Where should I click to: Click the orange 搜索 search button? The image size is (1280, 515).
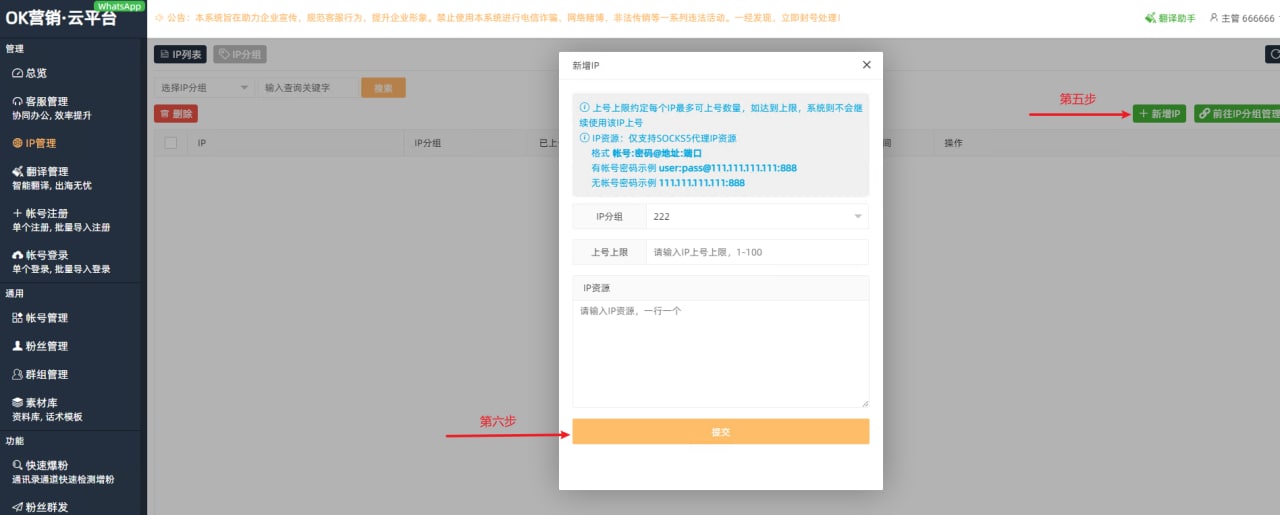(x=383, y=88)
